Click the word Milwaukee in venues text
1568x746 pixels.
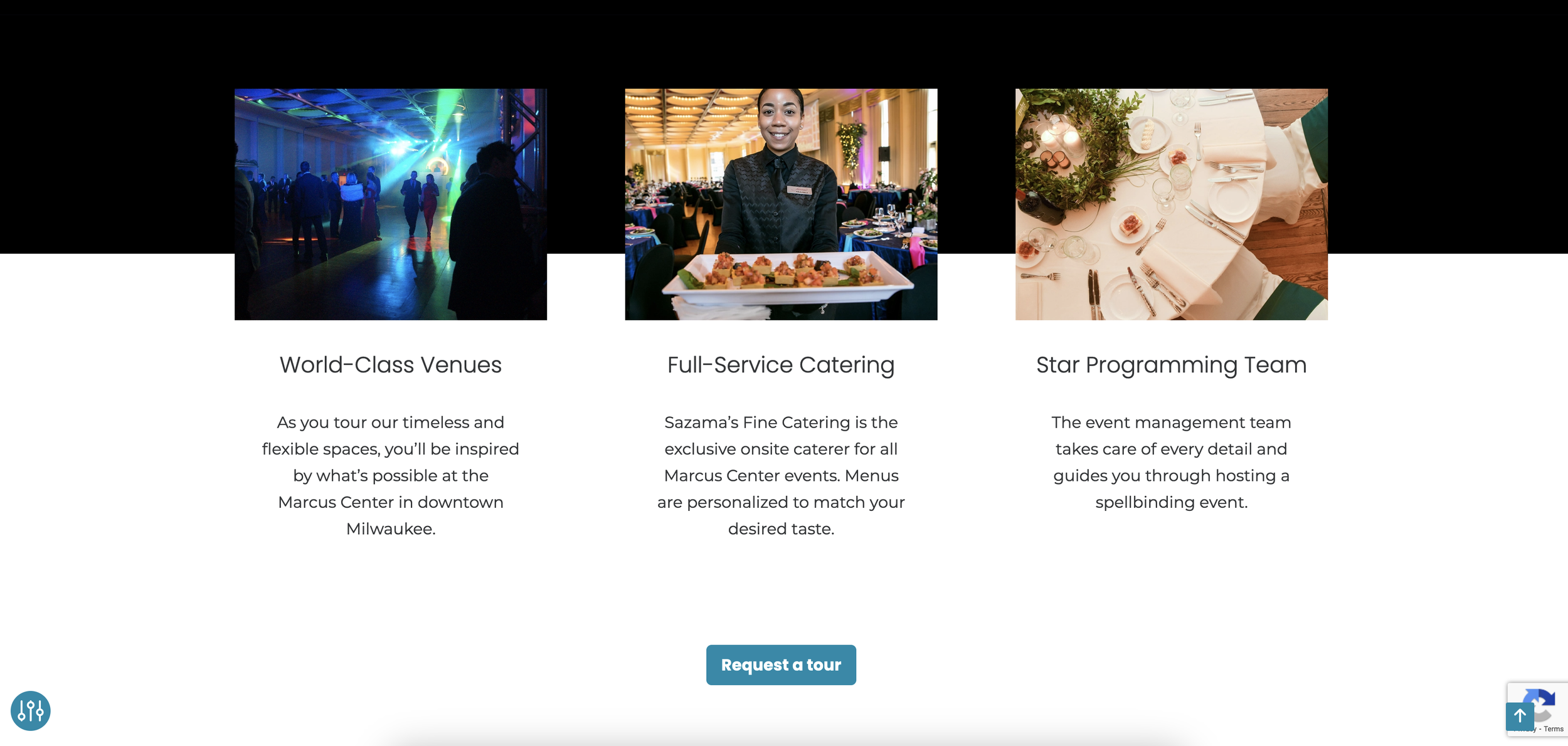coord(389,529)
